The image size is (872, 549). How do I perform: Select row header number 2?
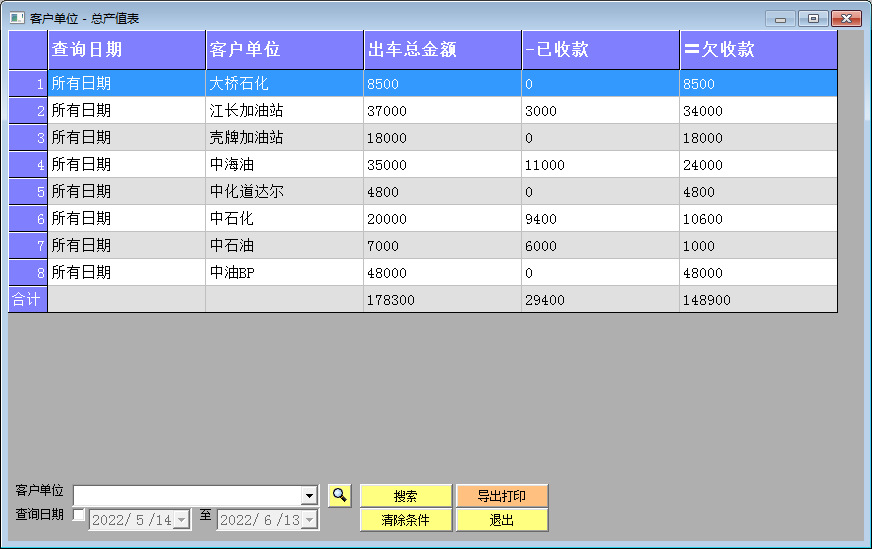point(28,110)
